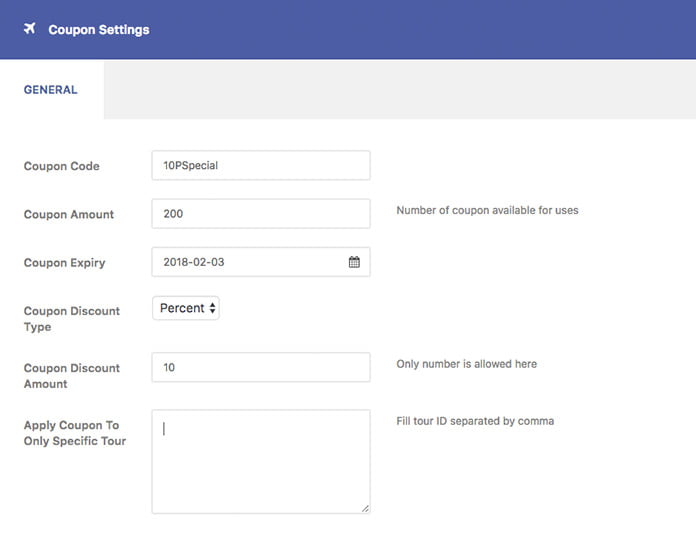The height and width of the screenshot is (554, 696).
Task: Click the Coupon Code field containing 10PSpecial
Action: pos(260,166)
